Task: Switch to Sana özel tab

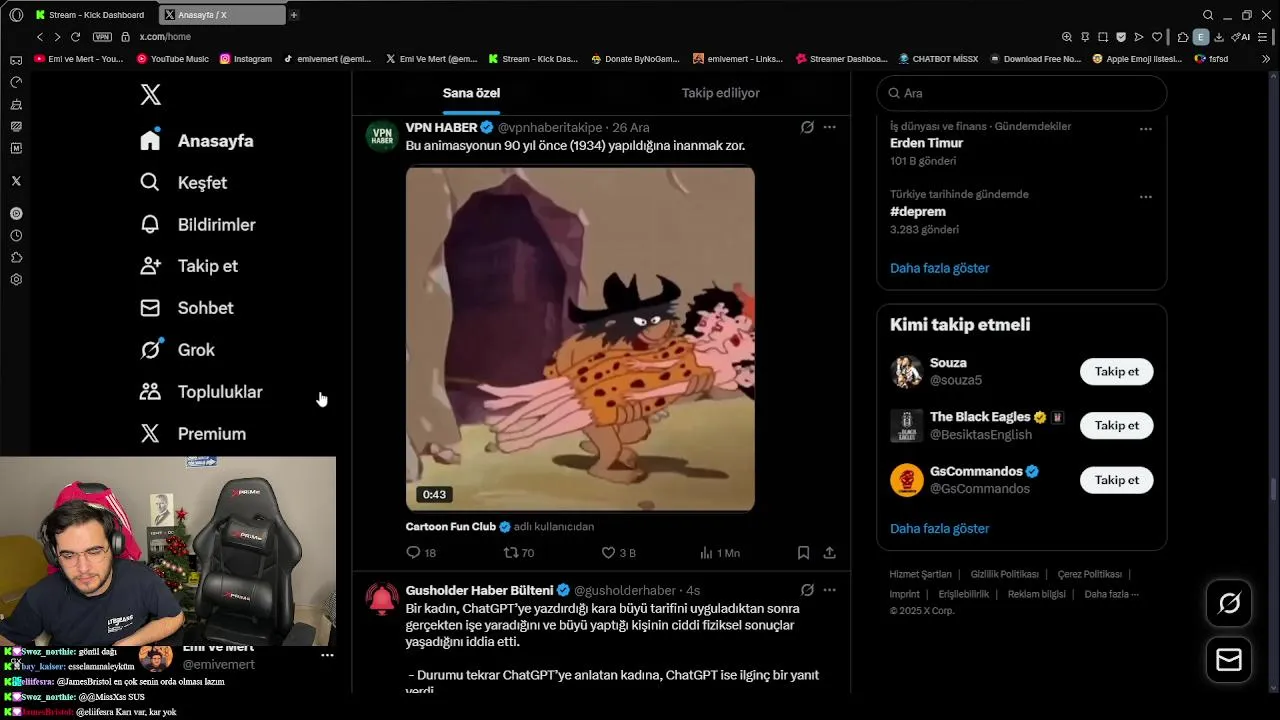Action: (x=471, y=93)
